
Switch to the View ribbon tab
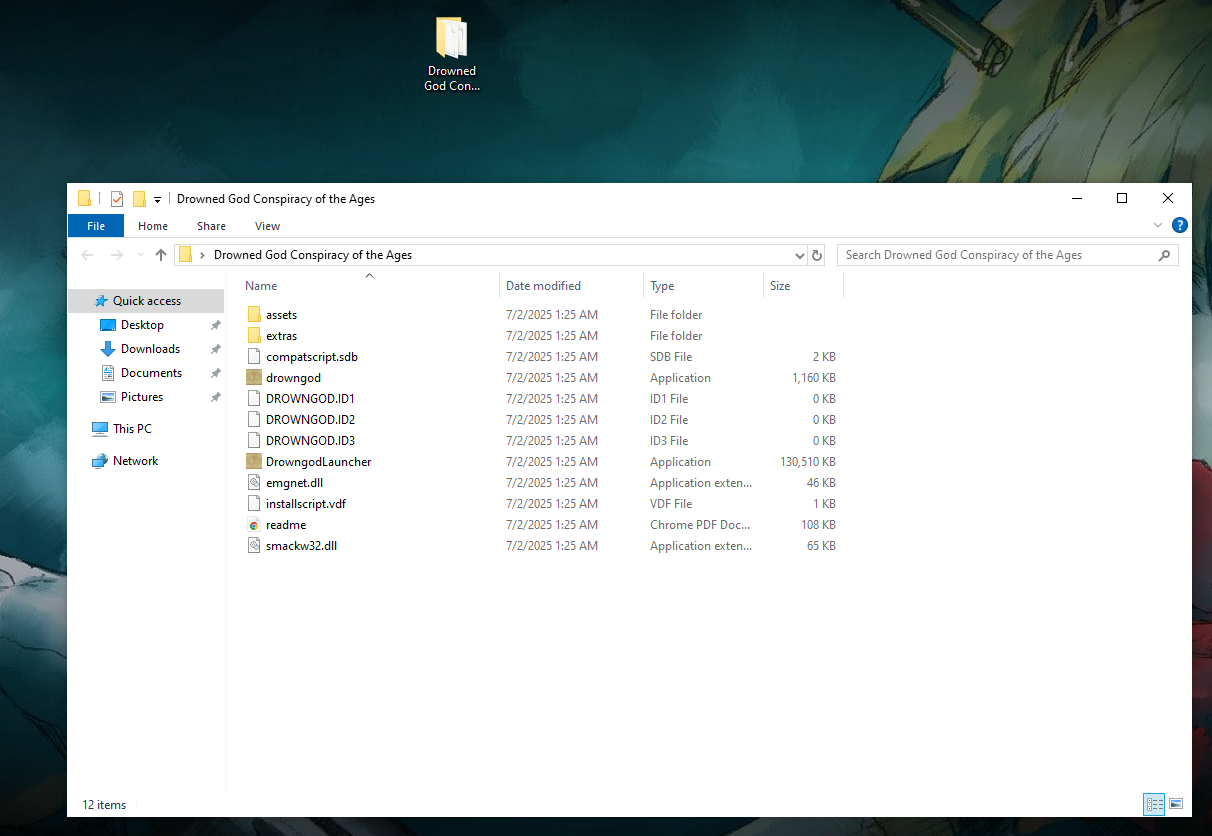(x=267, y=226)
